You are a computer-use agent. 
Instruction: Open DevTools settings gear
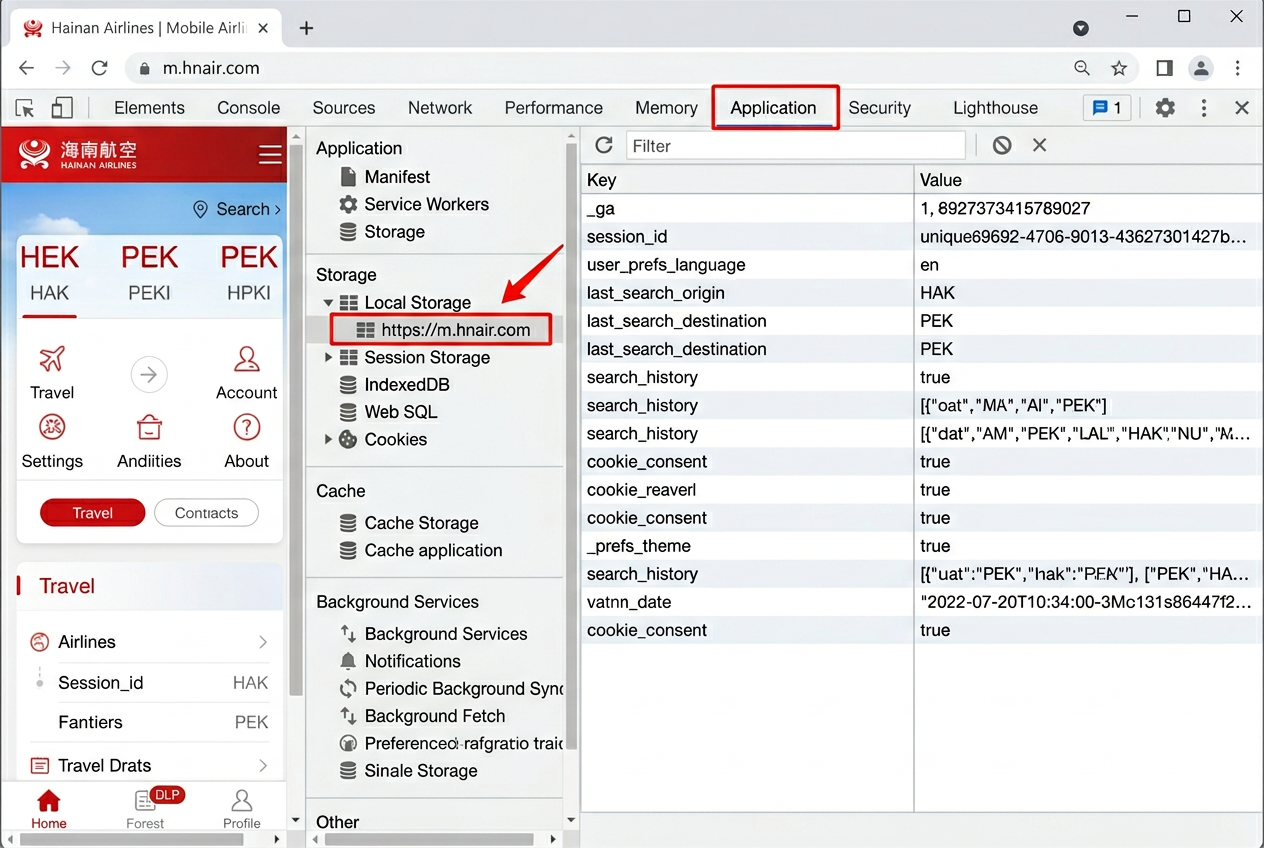tap(1165, 108)
